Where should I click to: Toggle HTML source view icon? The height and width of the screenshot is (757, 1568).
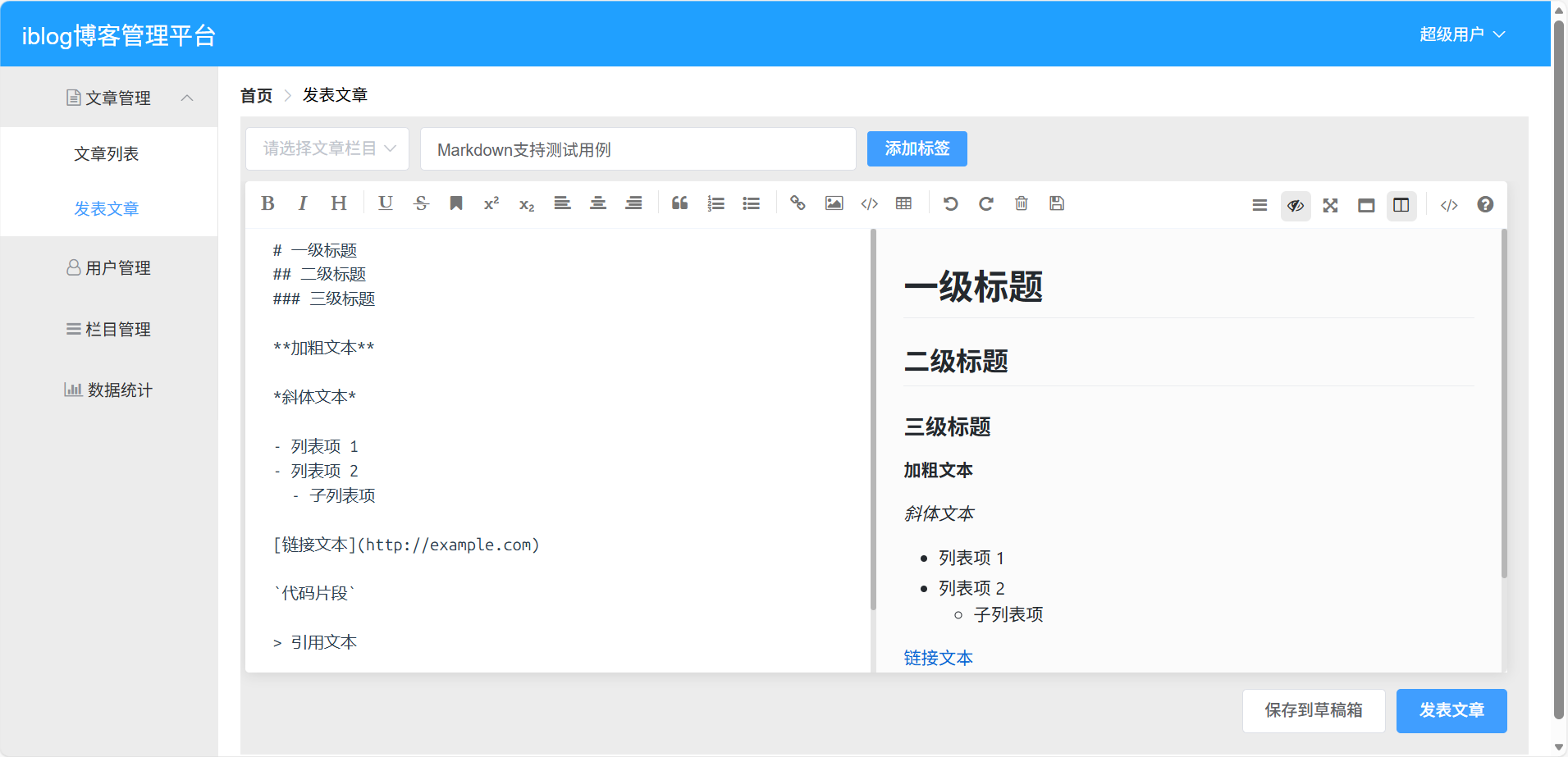click(x=1449, y=205)
